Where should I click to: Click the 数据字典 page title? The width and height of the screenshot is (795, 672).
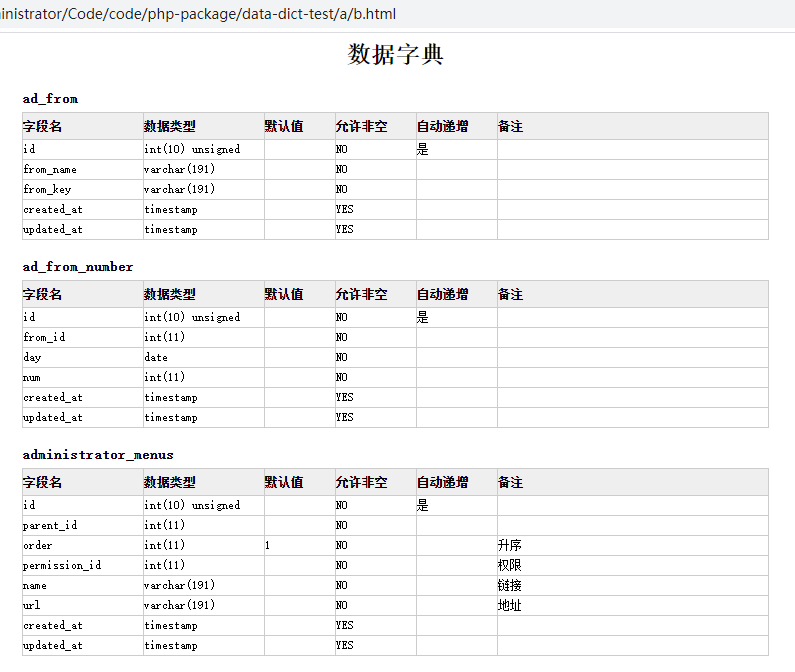coord(395,54)
